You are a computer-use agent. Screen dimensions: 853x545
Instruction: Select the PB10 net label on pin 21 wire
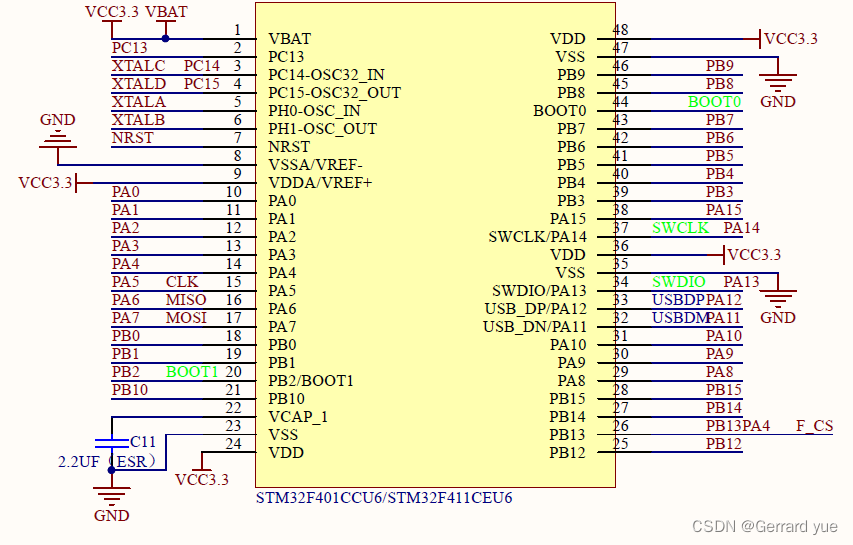[129, 389]
